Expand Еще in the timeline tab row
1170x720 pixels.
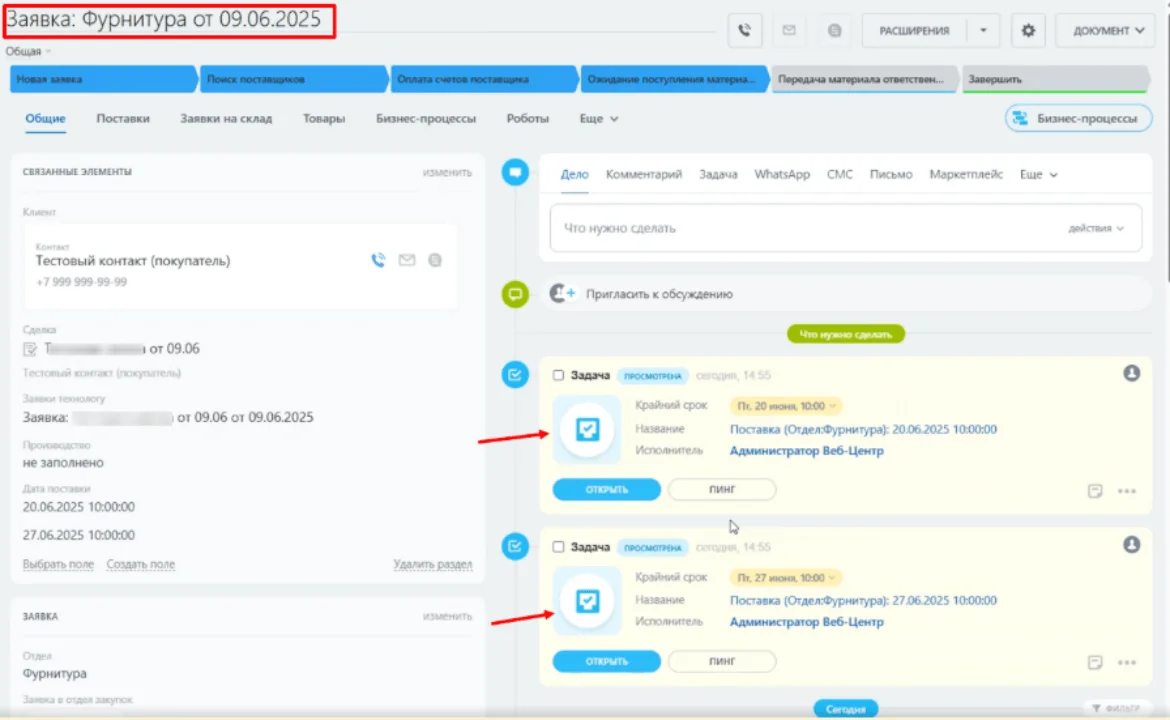point(1038,175)
